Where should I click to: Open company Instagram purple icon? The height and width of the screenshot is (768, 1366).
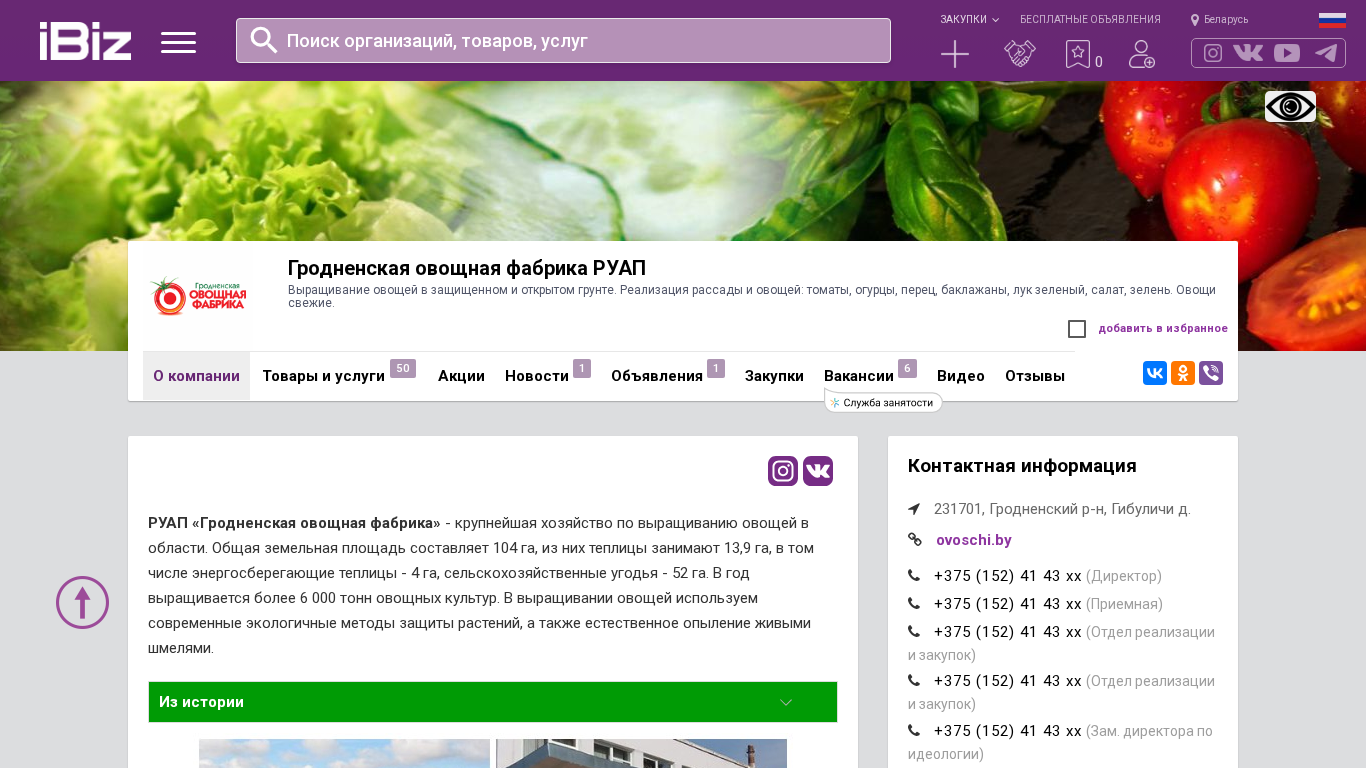pos(783,471)
